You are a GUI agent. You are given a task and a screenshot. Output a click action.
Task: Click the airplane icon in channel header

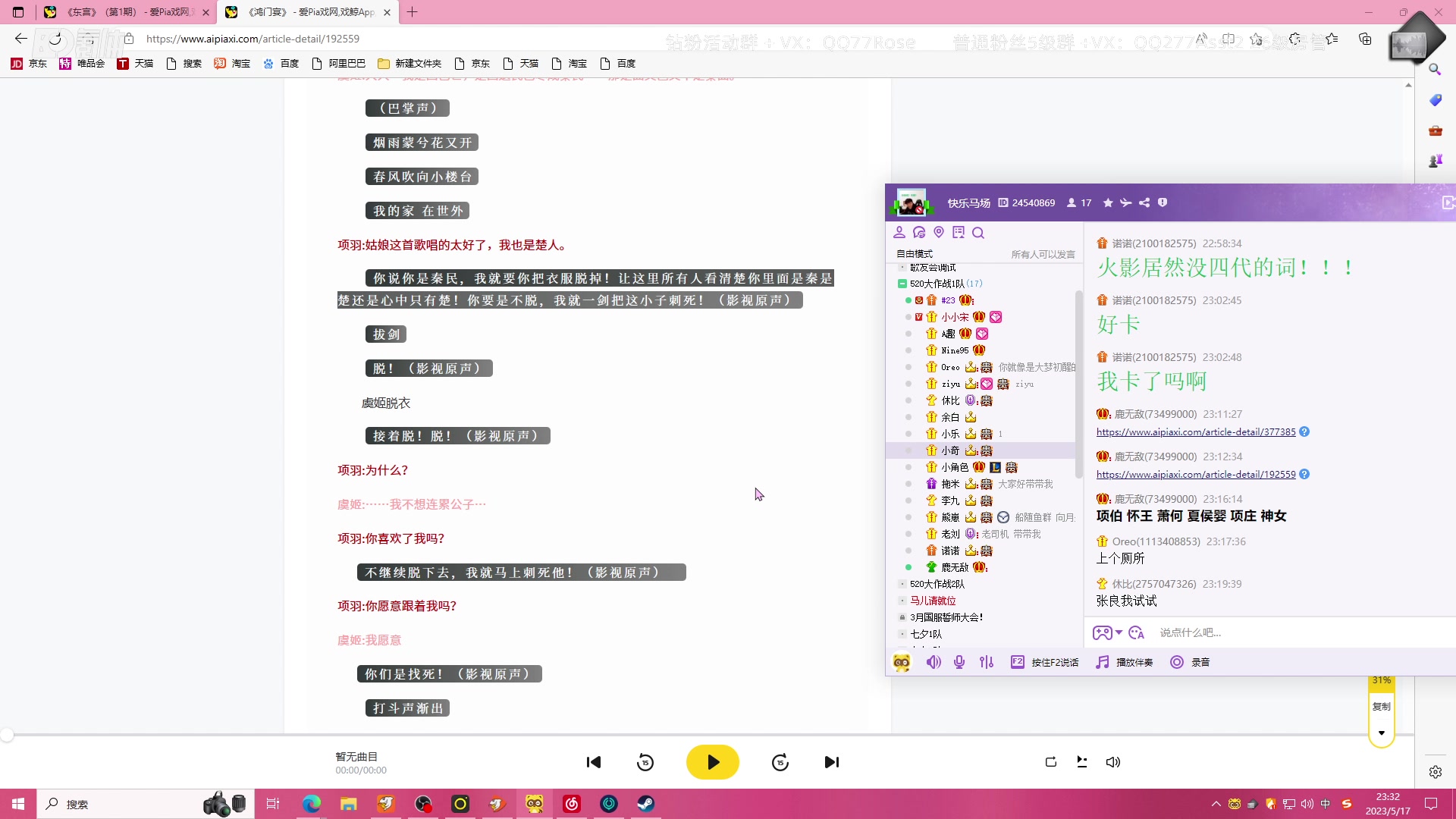tap(1126, 202)
